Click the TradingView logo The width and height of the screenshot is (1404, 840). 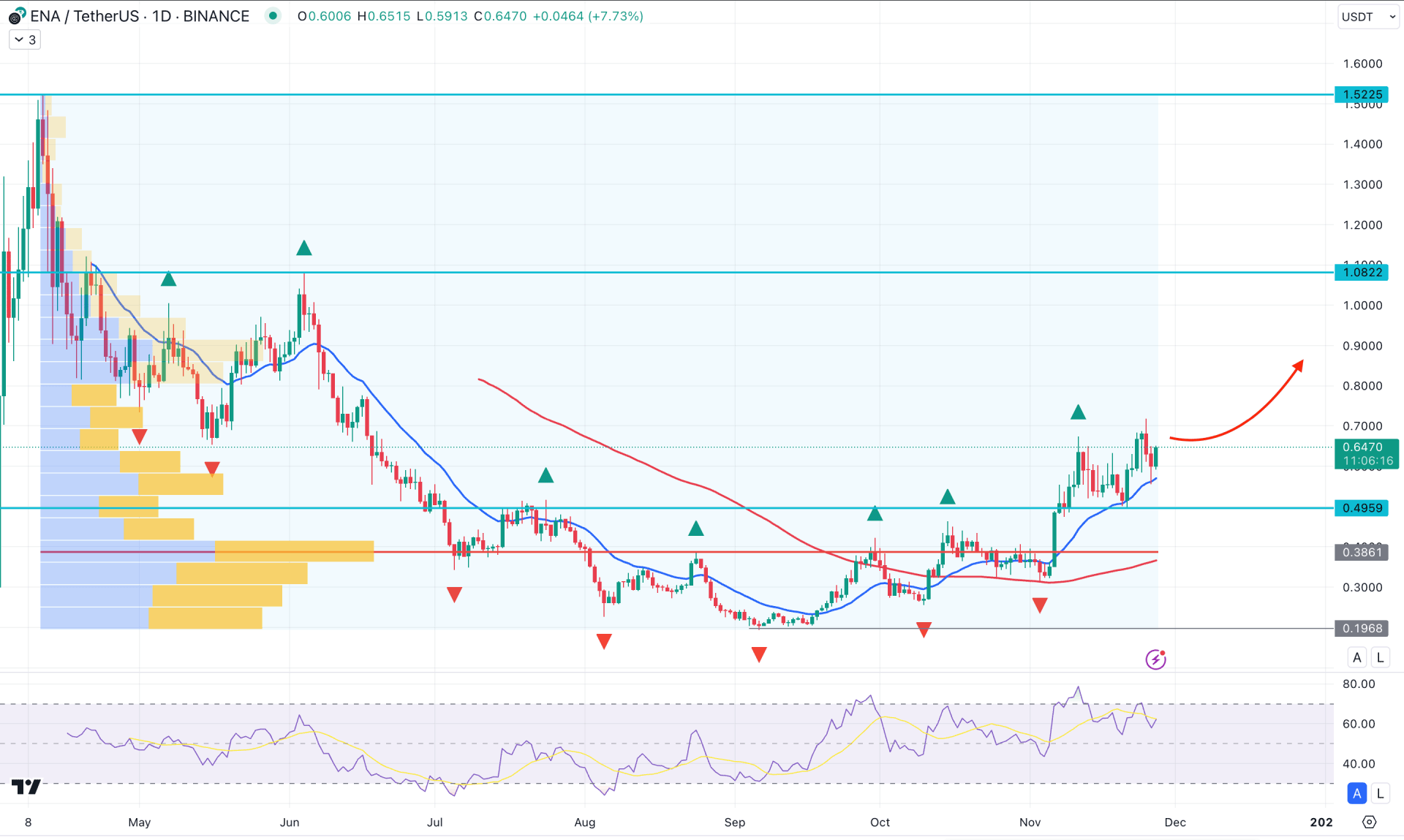coord(26,787)
